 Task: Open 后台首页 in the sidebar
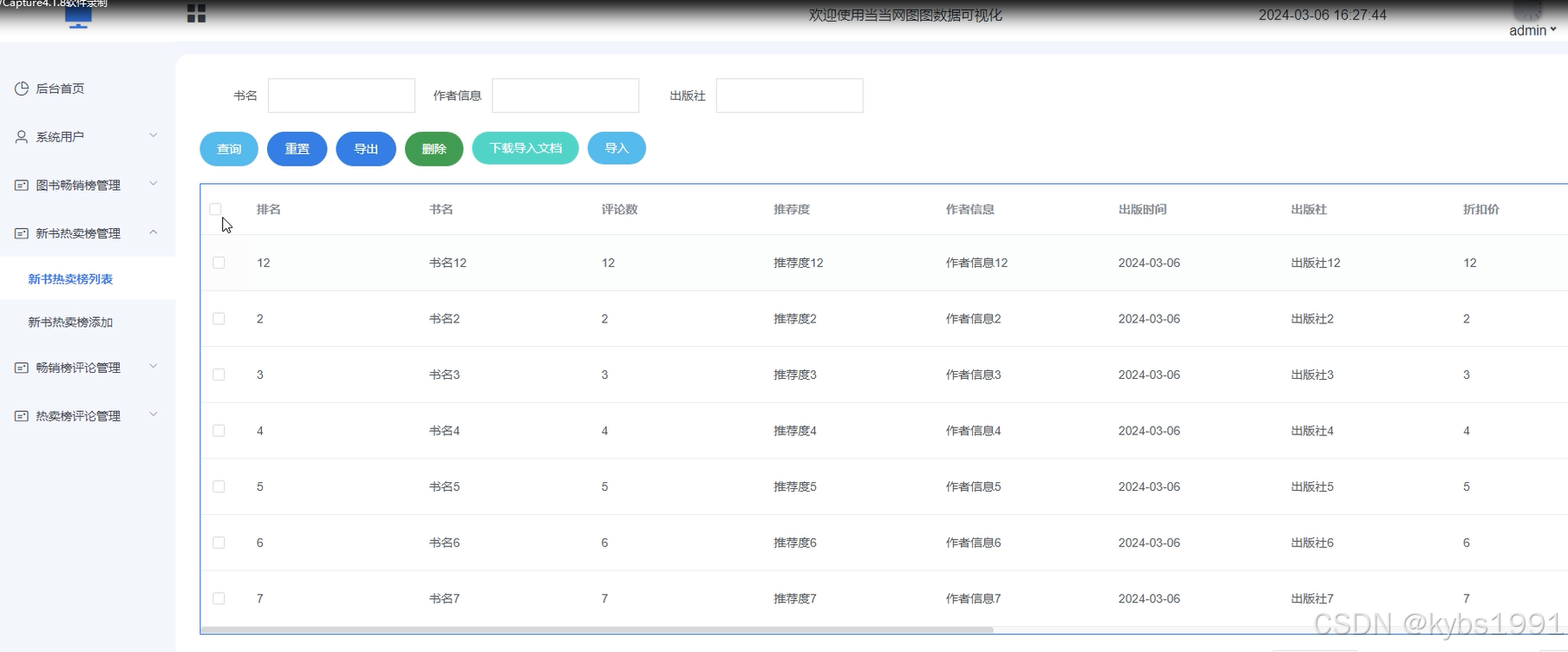pyautogui.click(x=88, y=88)
